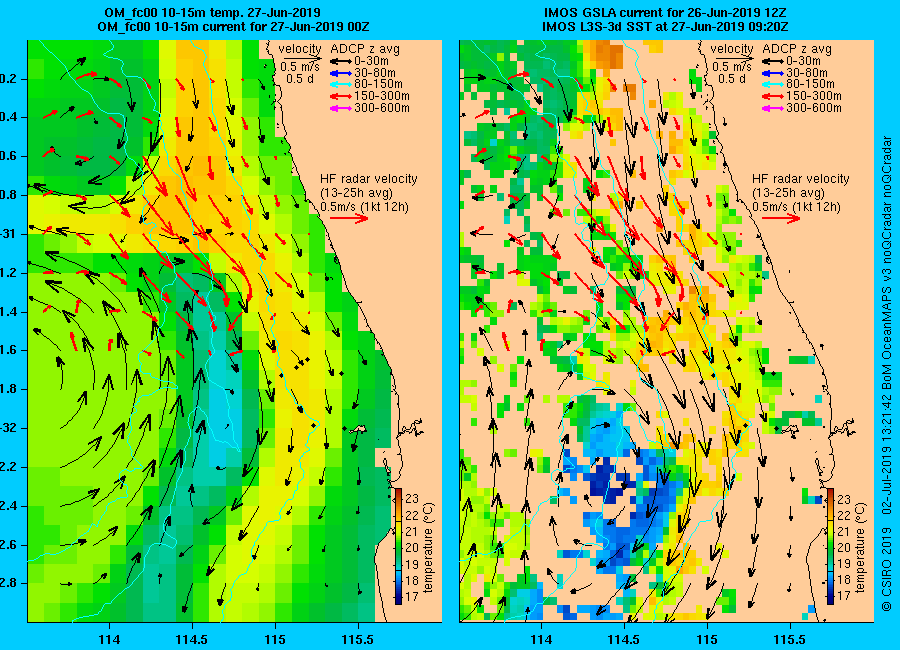The image size is (900, 650).
Task: Click '(13-25h avg)' text on OM_fc00 map
Action: [x=356, y=193]
